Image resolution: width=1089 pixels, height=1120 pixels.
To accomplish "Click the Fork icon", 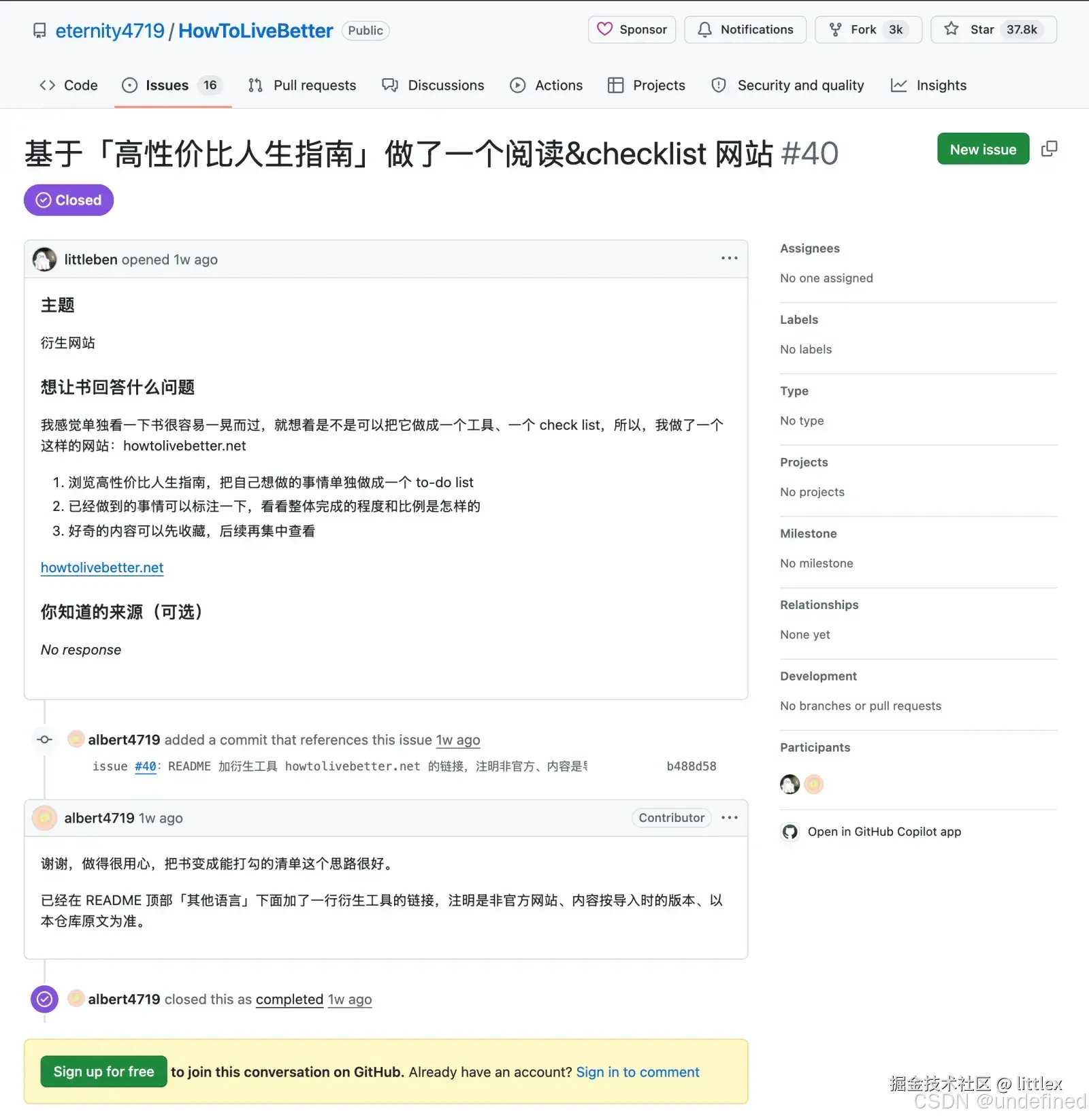I will 835,29.
